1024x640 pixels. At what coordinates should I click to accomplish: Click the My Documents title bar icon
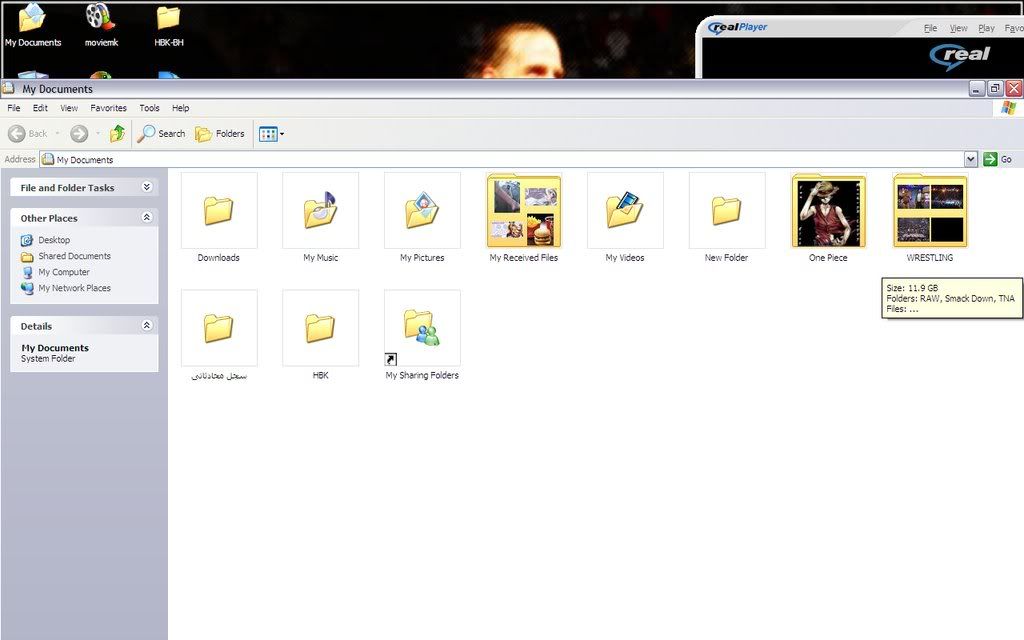pos(8,88)
